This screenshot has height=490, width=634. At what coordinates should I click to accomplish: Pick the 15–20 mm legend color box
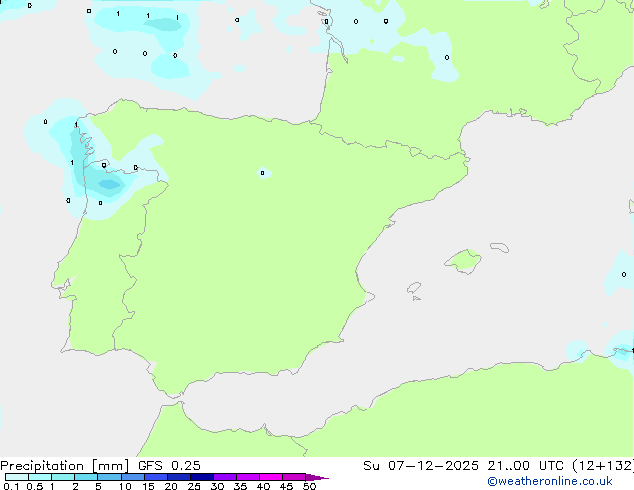click(155, 477)
